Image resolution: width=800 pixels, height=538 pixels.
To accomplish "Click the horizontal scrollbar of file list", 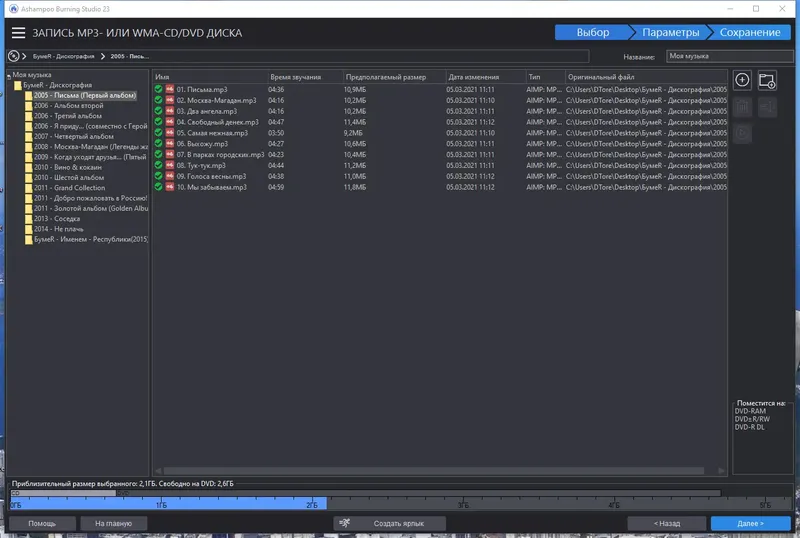I will click(x=434, y=471).
